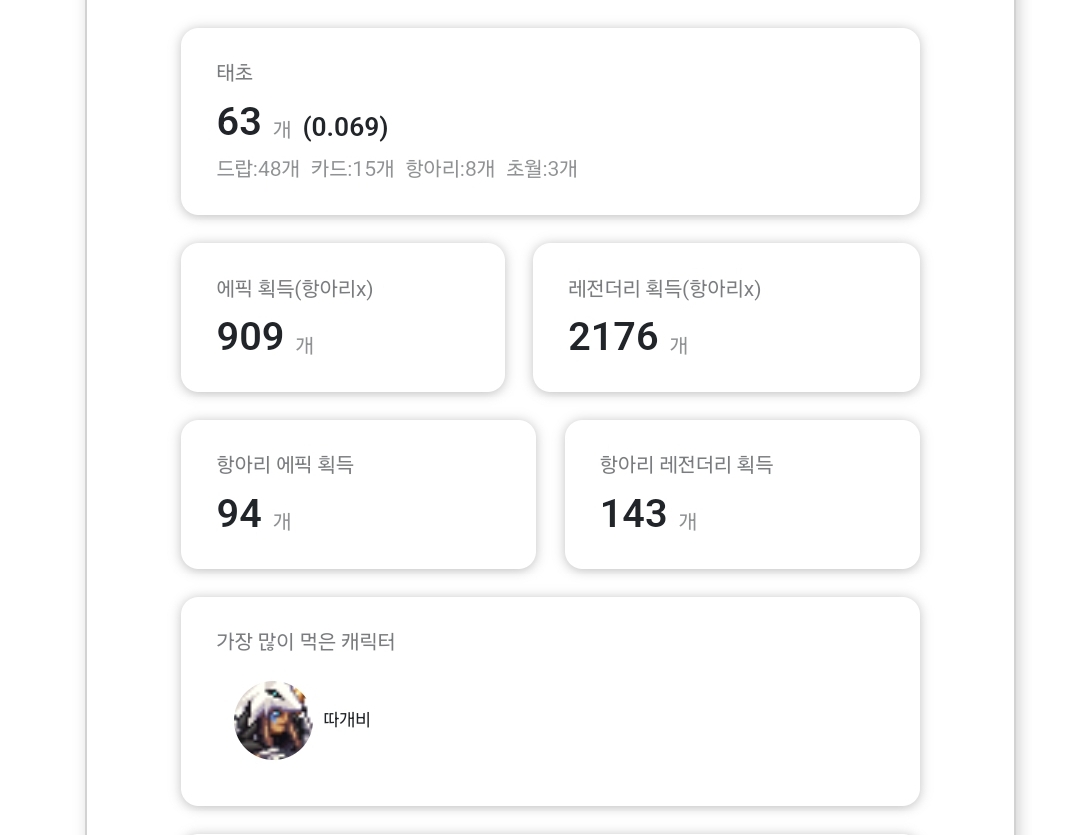
Task: Click the 따개비 character avatar image
Action: coord(273,721)
